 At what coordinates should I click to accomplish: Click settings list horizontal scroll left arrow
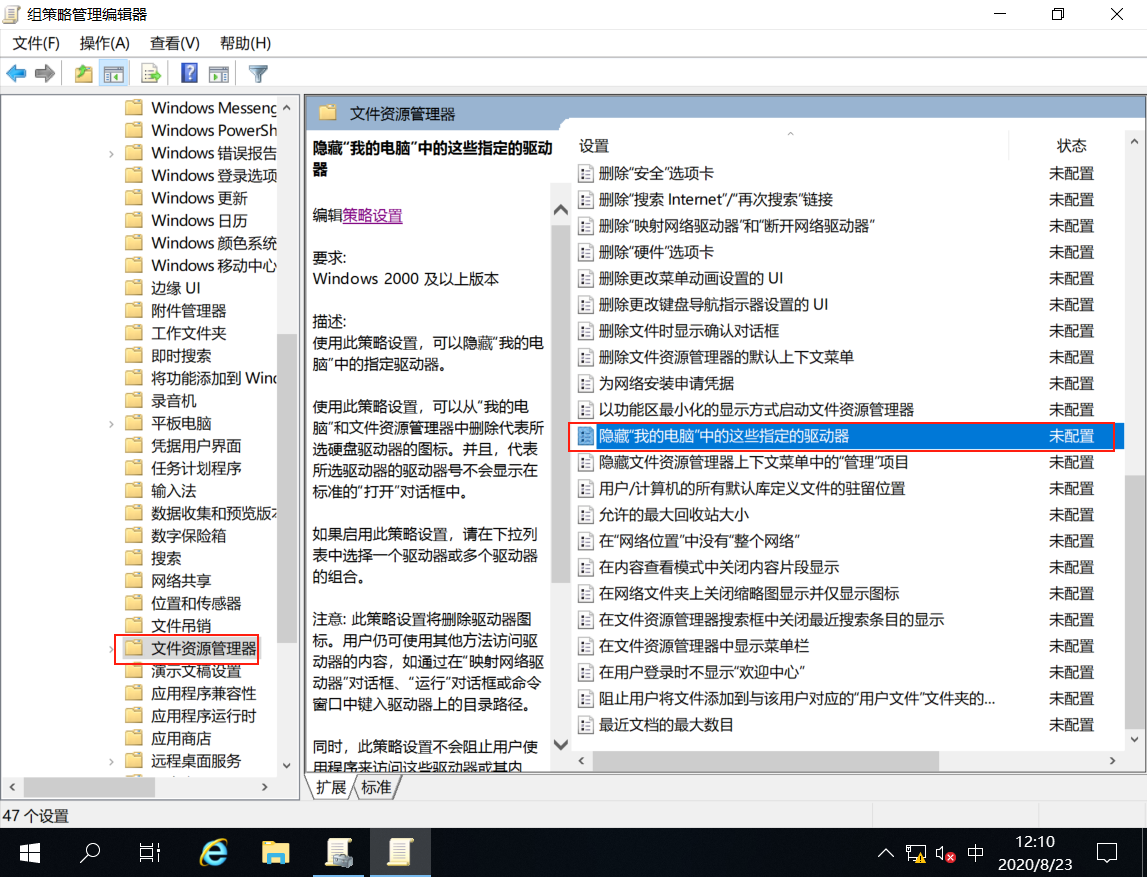pyautogui.click(x=582, y=761)
